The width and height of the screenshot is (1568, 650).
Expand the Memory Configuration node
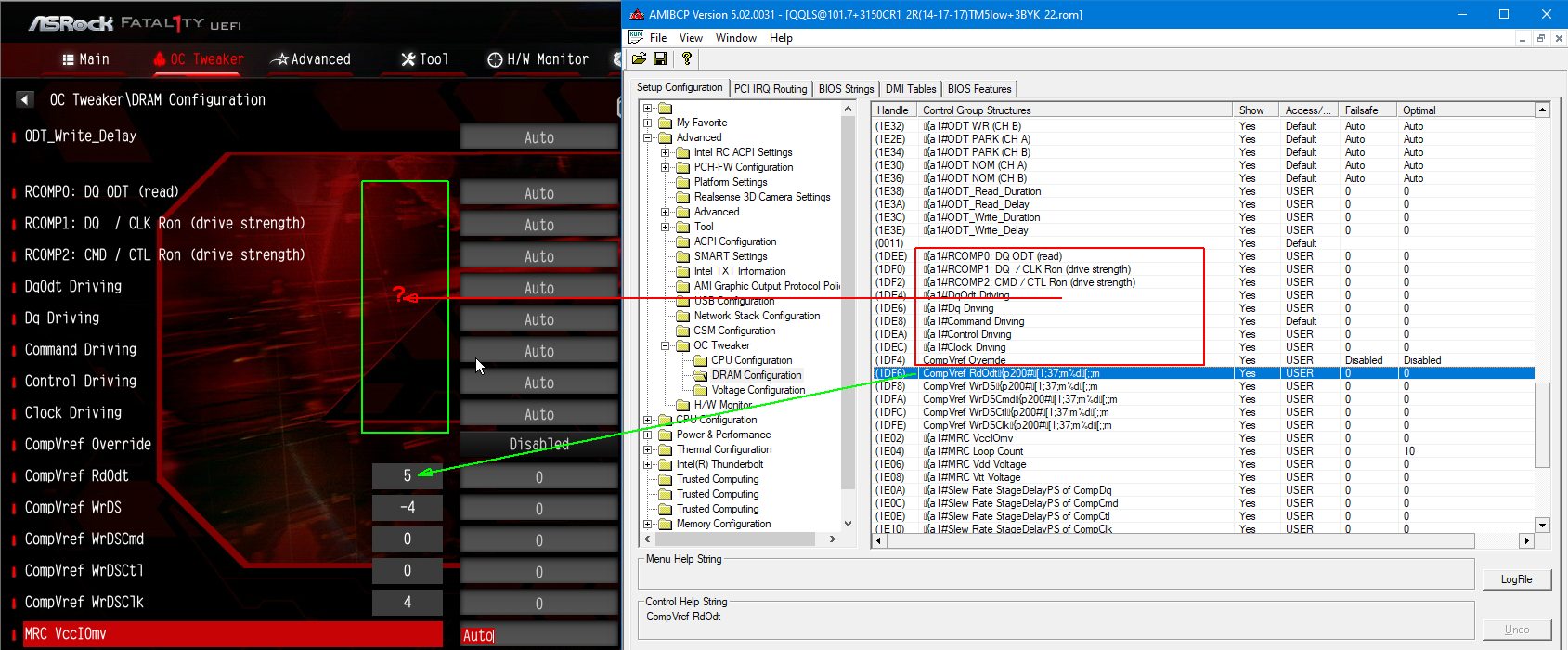click(x=647, y=524)
